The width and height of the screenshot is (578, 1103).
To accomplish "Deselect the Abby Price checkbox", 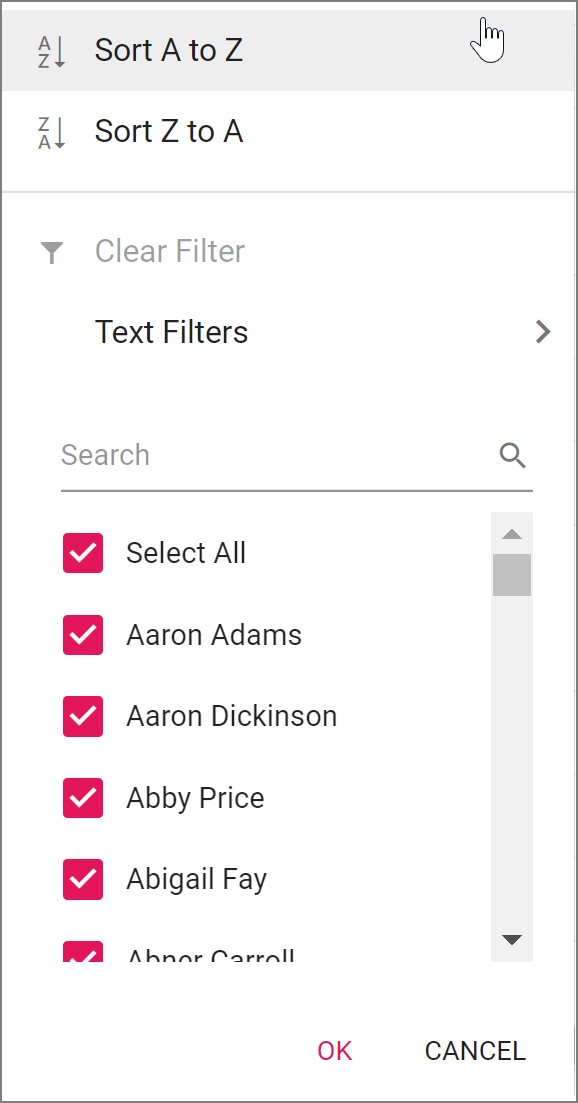I will point(83,798).
